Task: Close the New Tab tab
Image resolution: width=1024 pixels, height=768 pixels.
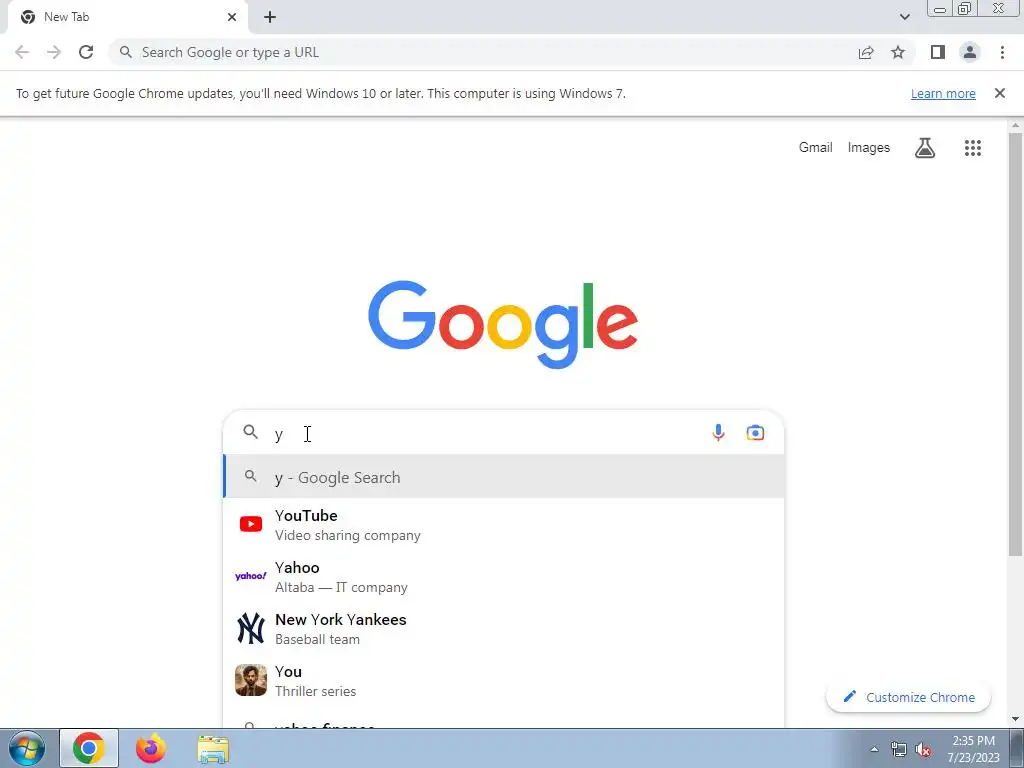Action: tap(232, 17)
